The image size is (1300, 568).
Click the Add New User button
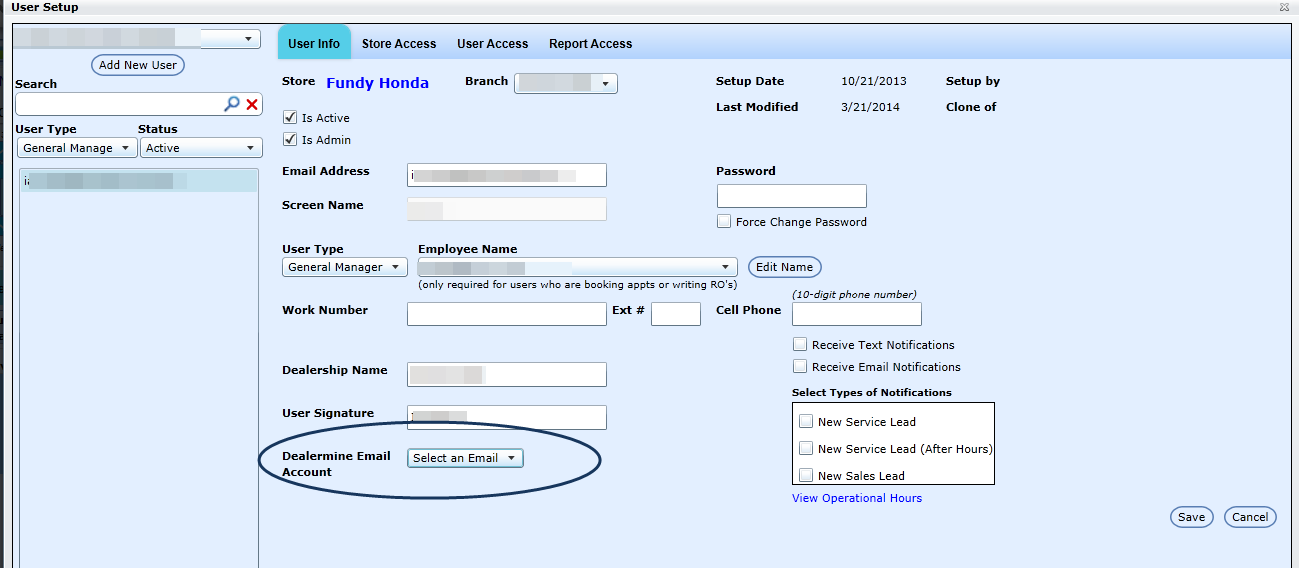138,65
